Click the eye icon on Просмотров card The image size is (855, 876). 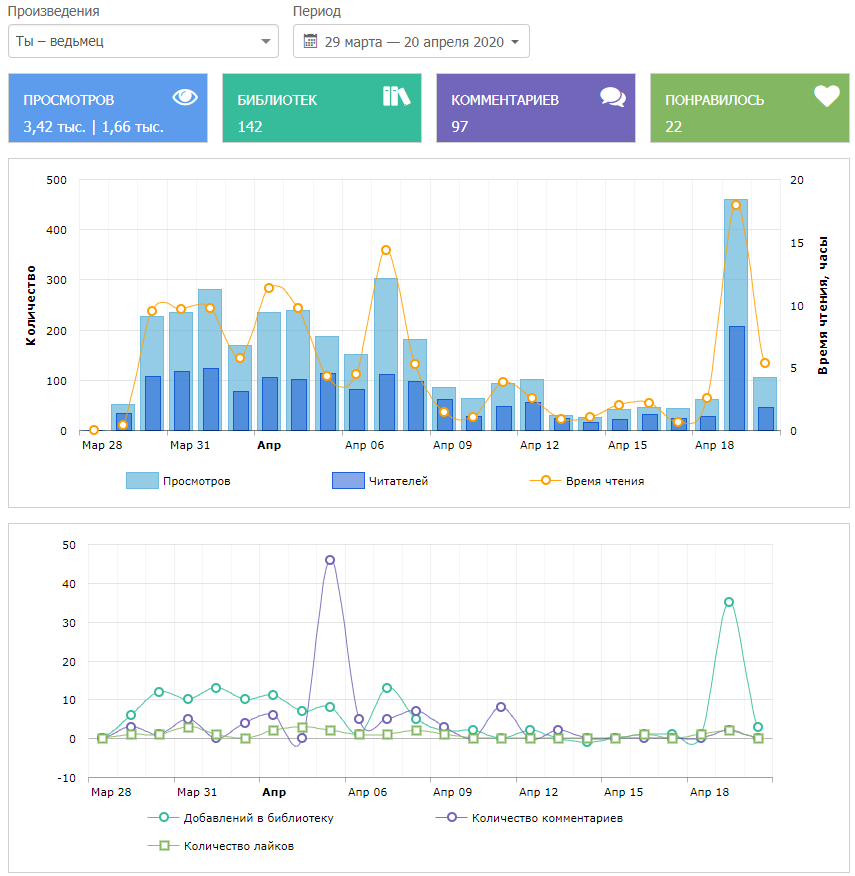tap(185, 97)
